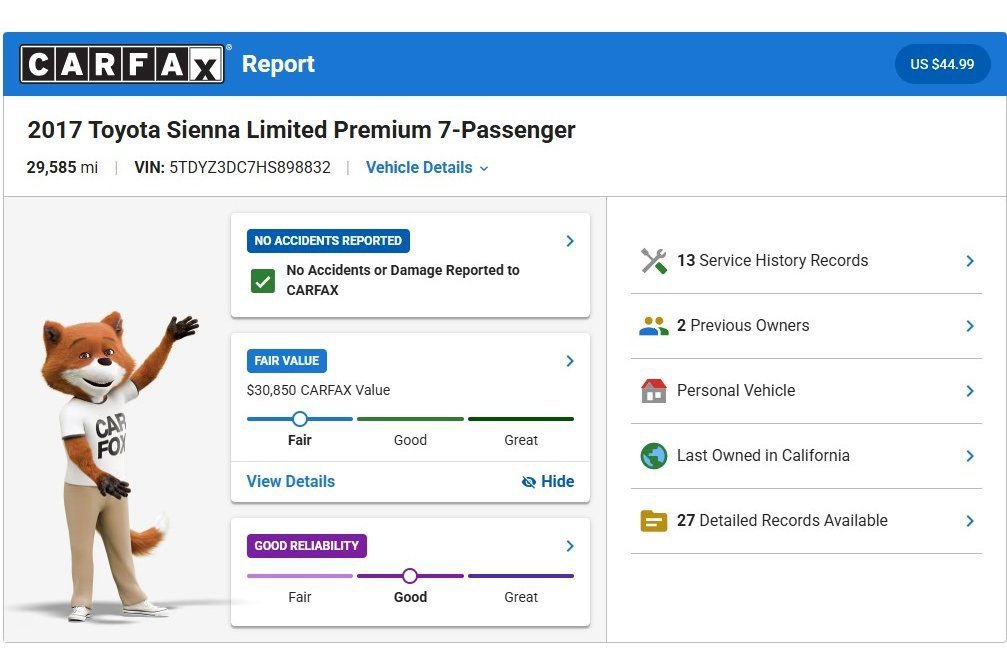1007x671 pixels.
Task: Click the CARFAX logo
Action: [122, 64]
